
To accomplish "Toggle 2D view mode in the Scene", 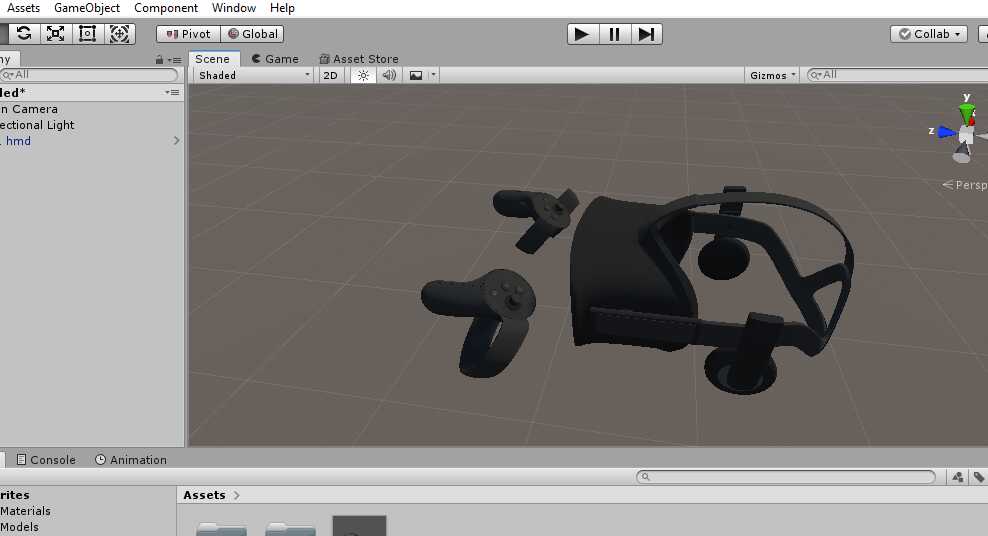I will click(330, 75).
